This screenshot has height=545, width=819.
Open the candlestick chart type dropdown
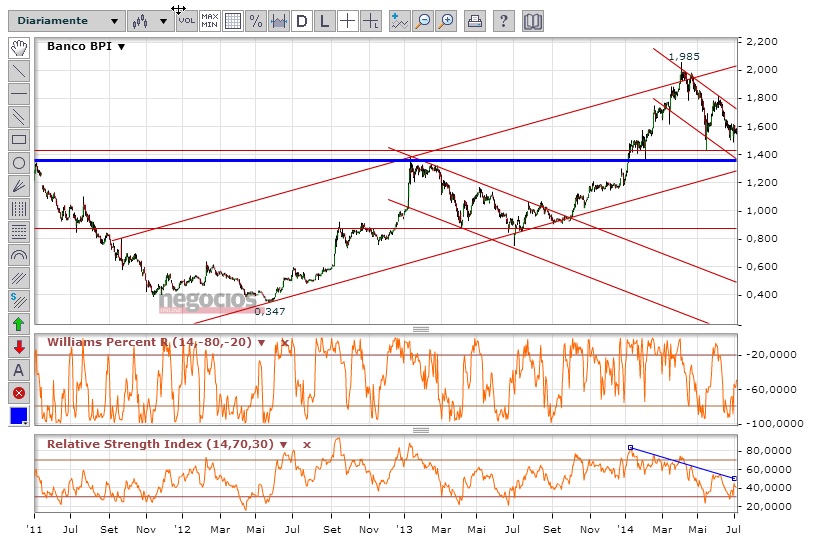pos(150,21)
